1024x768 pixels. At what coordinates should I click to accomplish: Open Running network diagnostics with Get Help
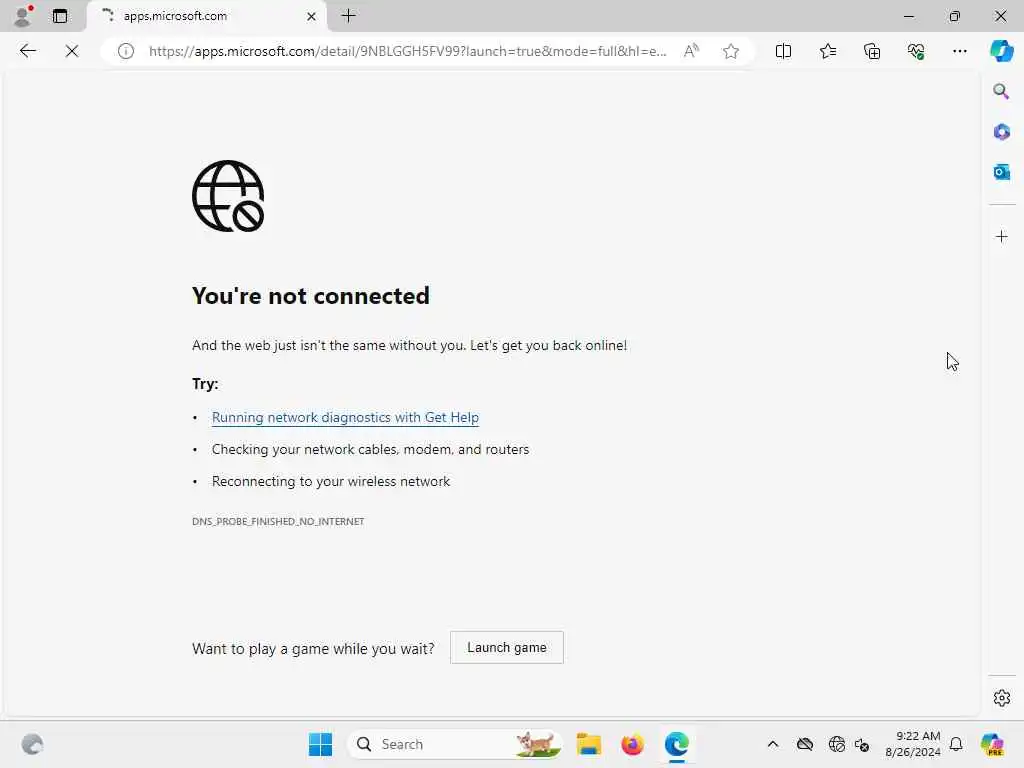point(345,417)
